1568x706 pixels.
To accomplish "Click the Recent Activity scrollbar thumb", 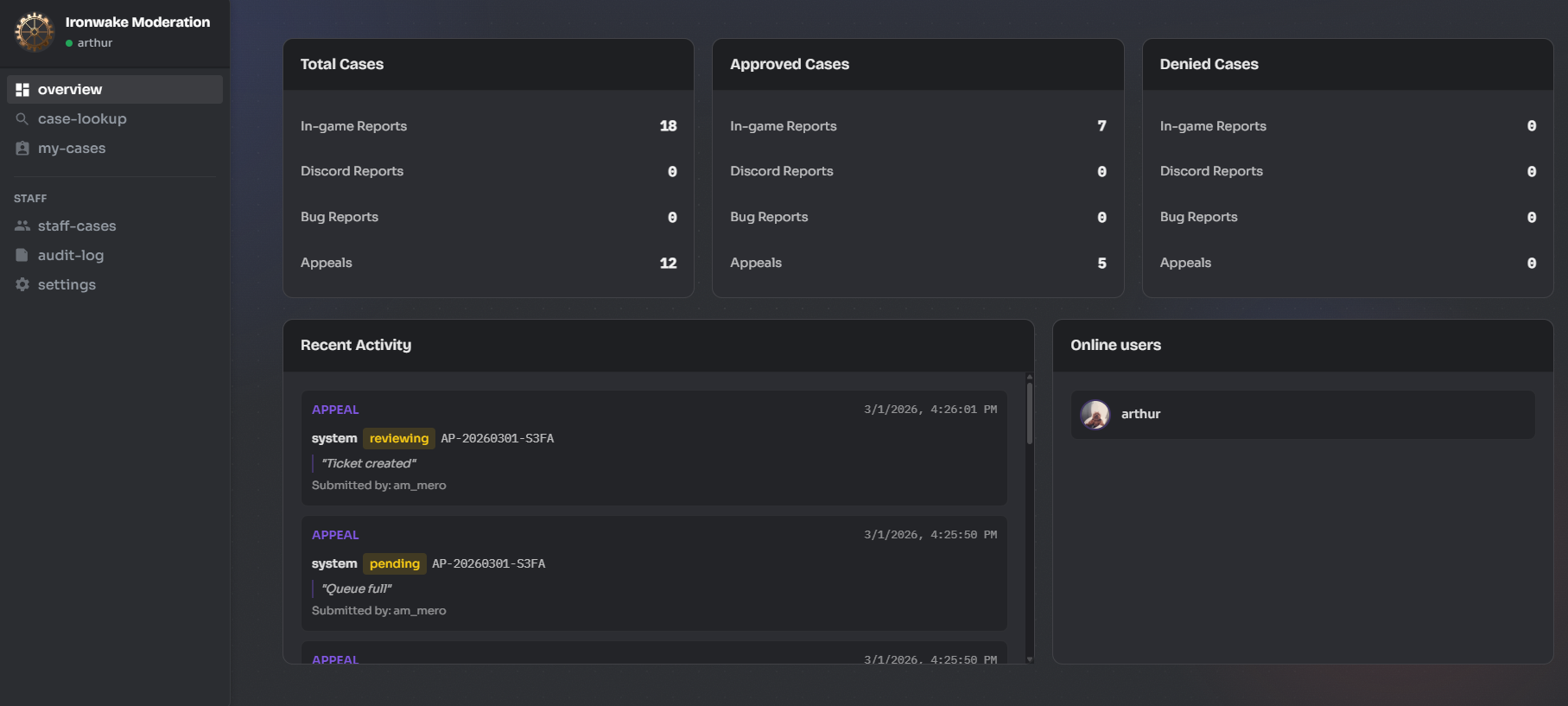I will 1029,414.
